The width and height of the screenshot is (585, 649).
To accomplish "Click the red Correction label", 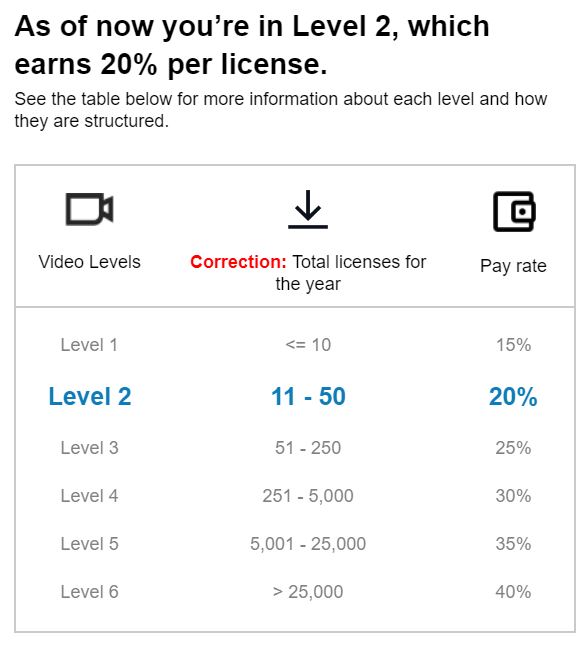I will click(x=238, y=262).
